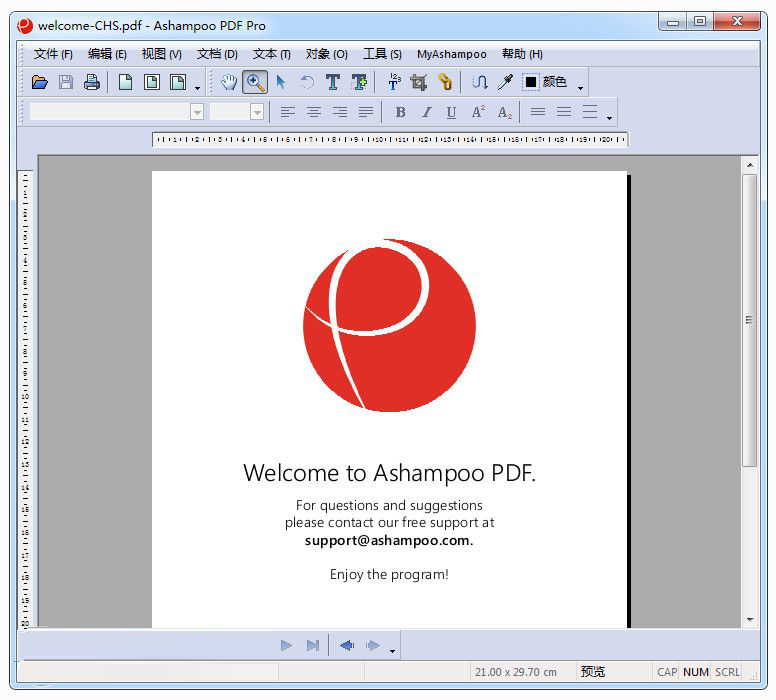Open the font name dropdown
The width and height of the screenshot is (776, 700).
(197, 112)
